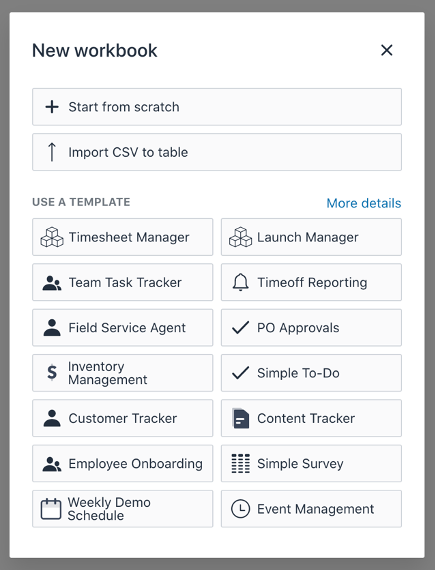Click the grid icon beside Simple Survey
The image size is (435, 570).
pos(241,463)
